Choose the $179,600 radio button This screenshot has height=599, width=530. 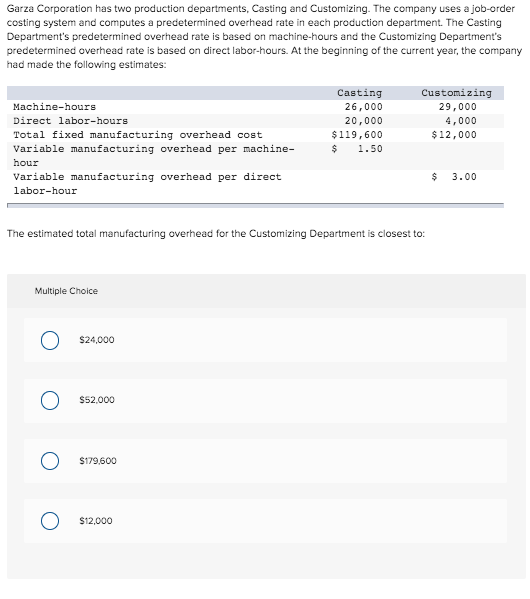click(50, 461)
